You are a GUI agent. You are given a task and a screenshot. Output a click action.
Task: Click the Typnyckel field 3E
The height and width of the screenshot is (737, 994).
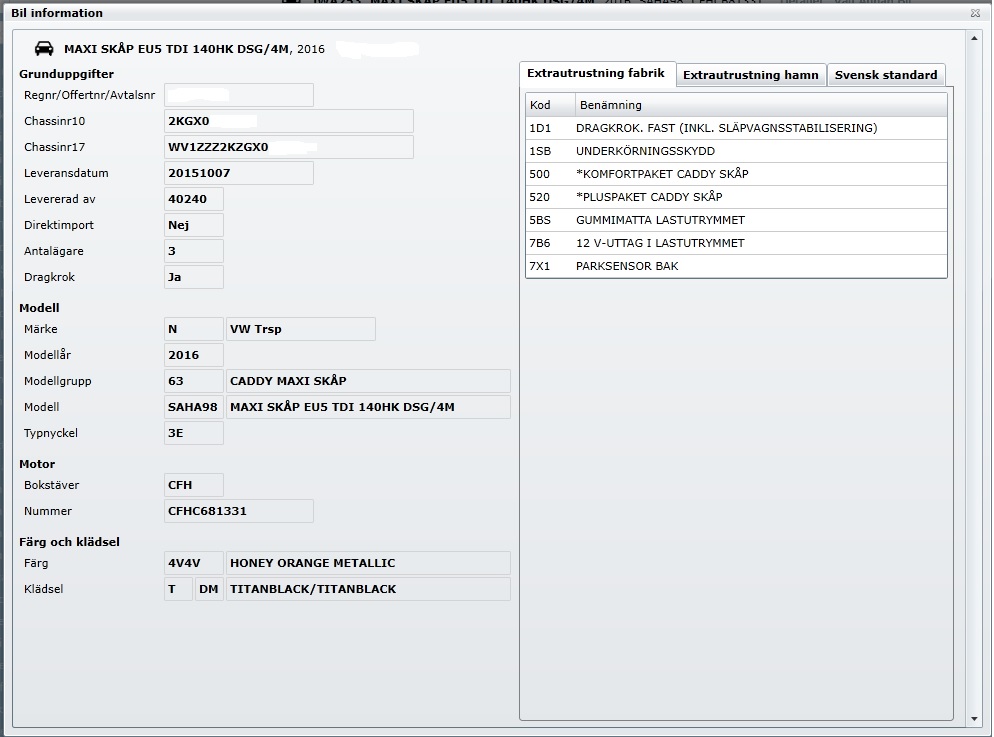pos(193,433)
